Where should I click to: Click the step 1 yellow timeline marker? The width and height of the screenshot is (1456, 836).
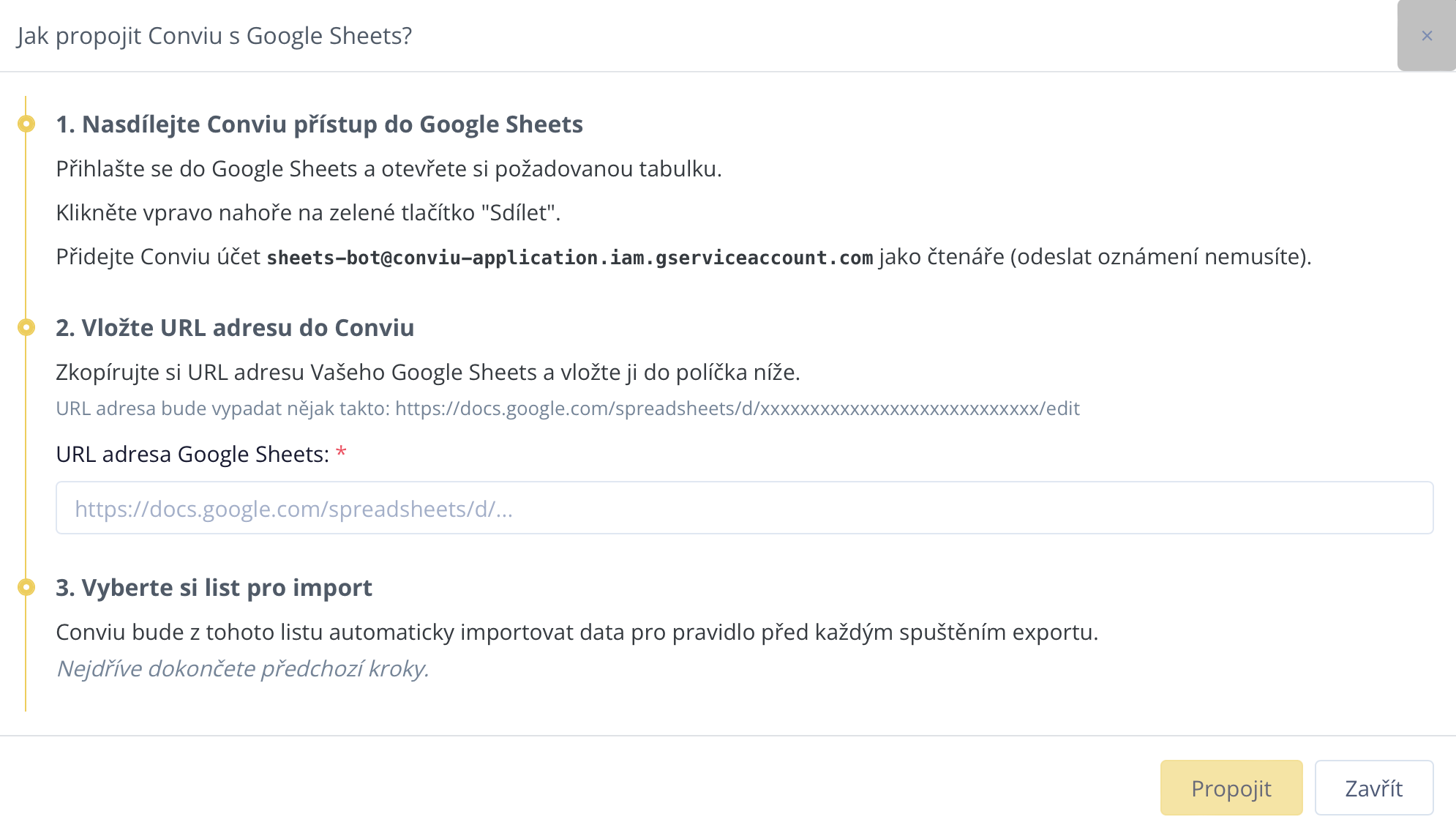26,124
